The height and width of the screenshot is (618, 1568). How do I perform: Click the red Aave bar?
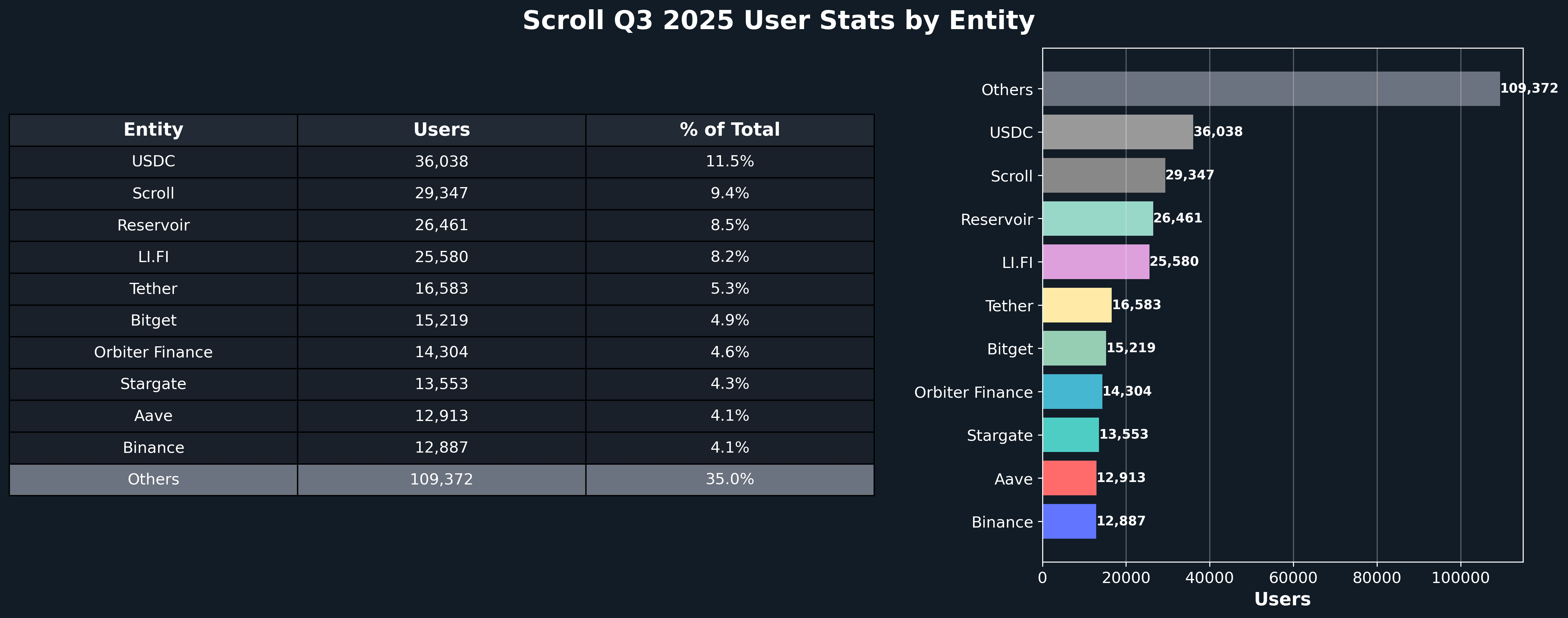1069,478
